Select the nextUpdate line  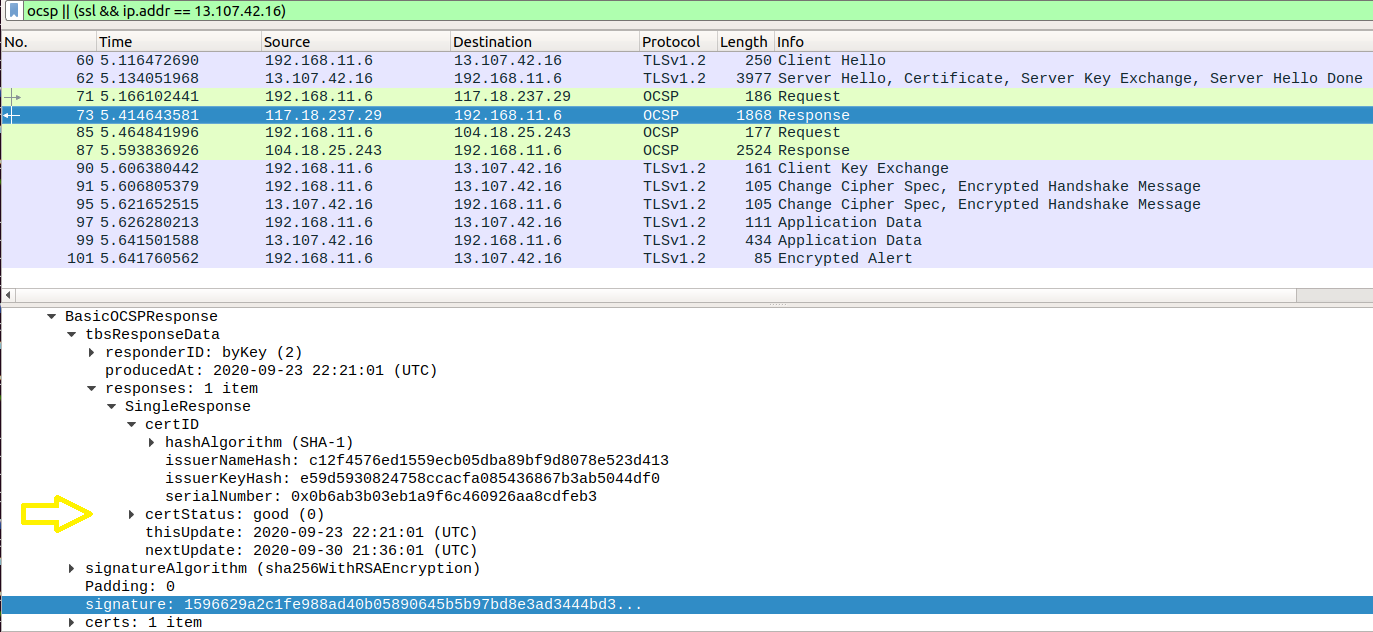click(x=311, y=551)
